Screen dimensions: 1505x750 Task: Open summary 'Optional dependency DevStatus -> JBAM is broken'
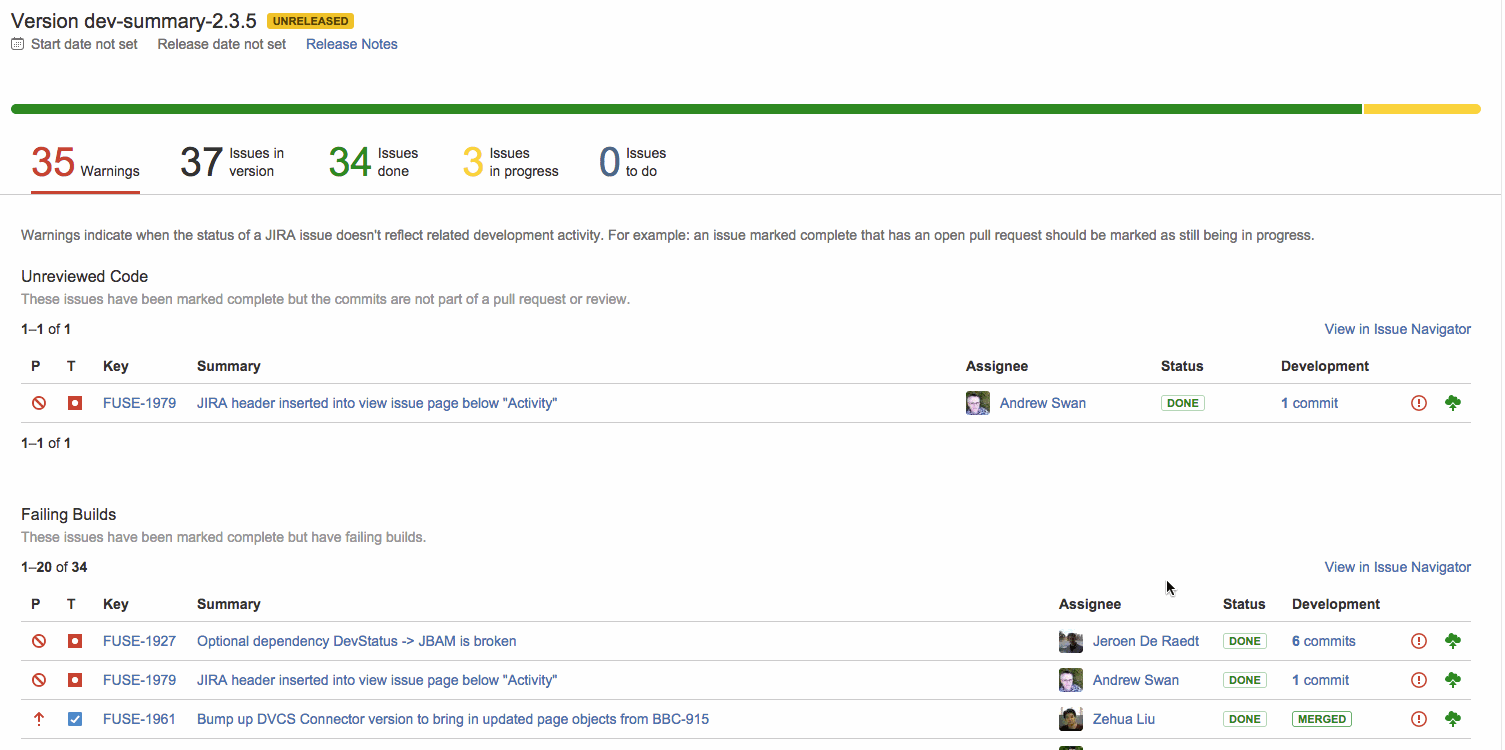(357, 641)
